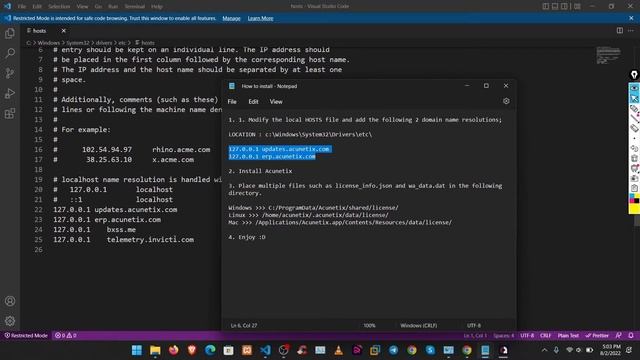Open the Explorer view in the activity bar
The width and height of the screenshot is (640, 360).
10,33
